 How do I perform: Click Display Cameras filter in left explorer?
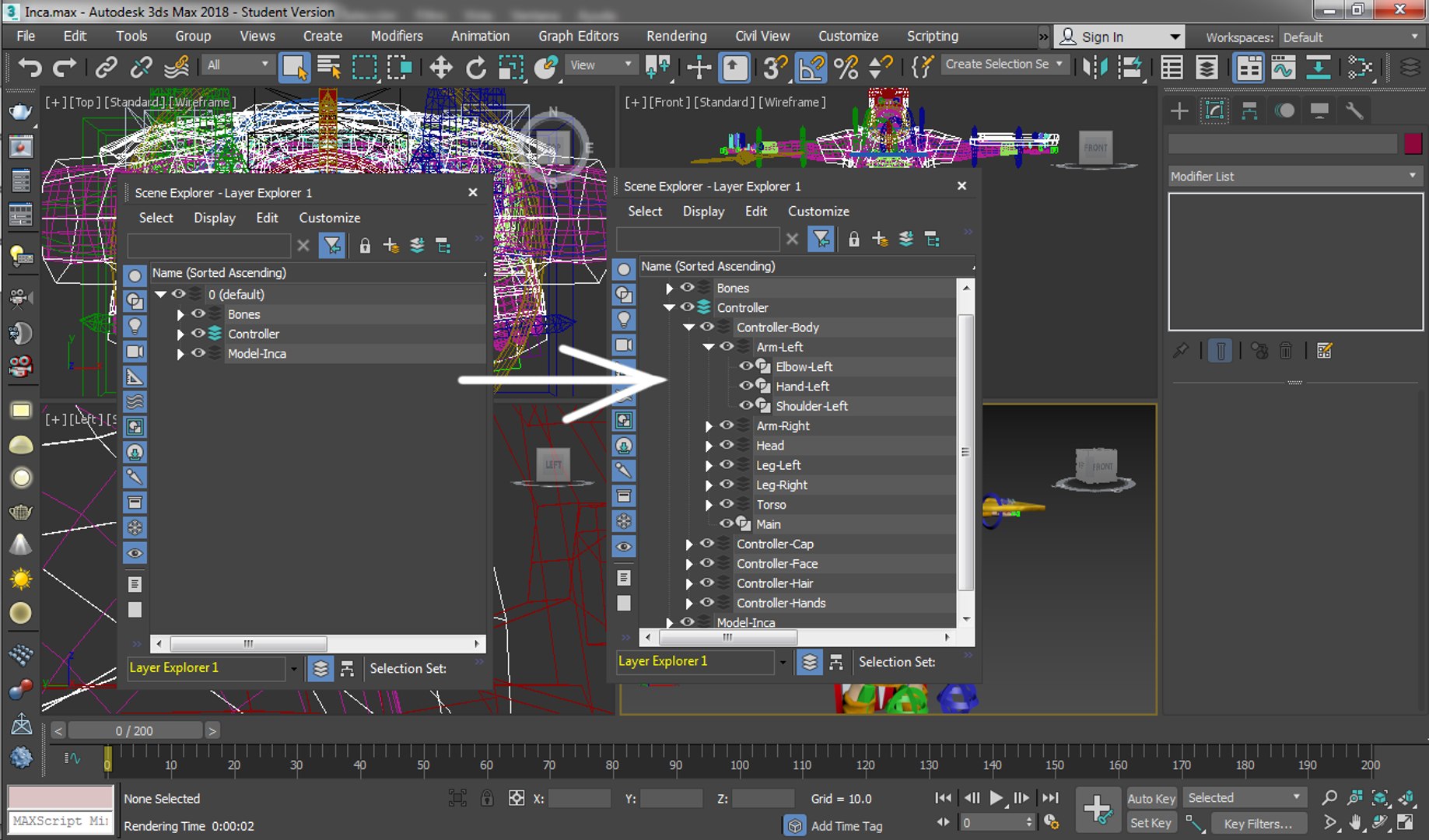pos(135,352)
